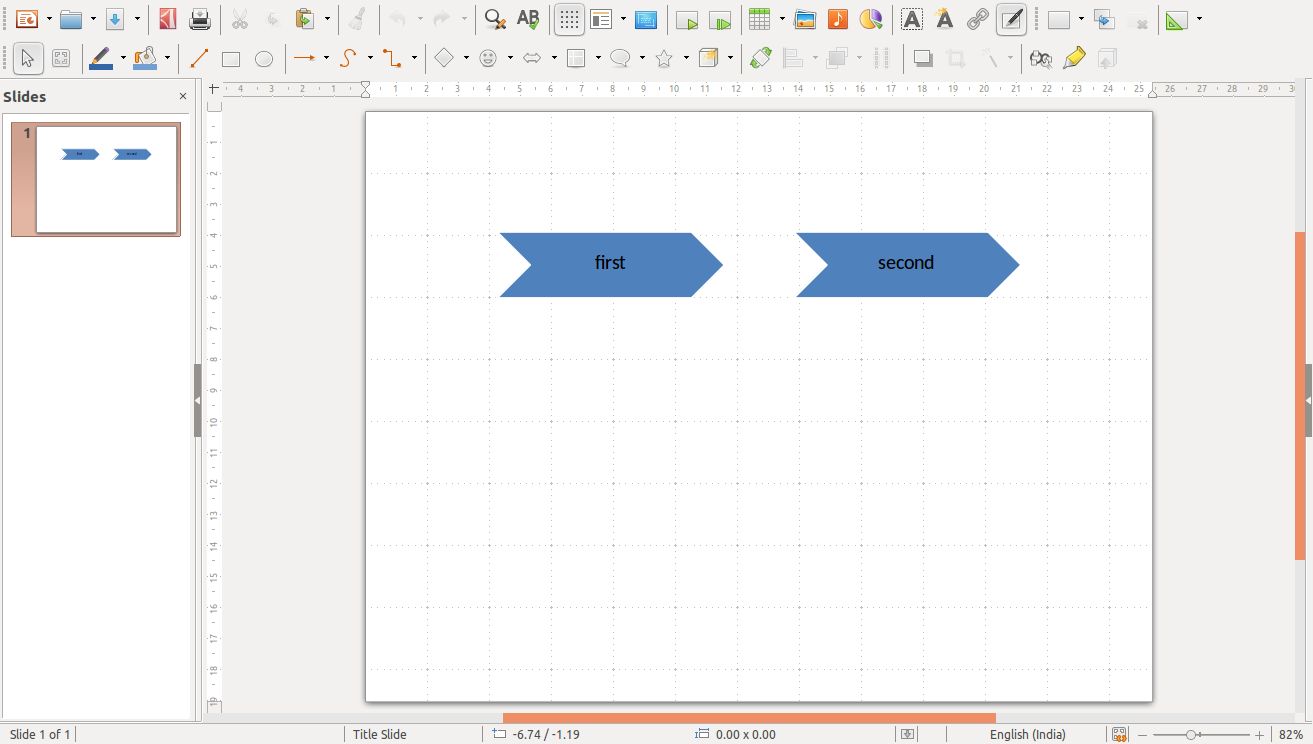Click the 82% zoom level

tap(1291, 735)
